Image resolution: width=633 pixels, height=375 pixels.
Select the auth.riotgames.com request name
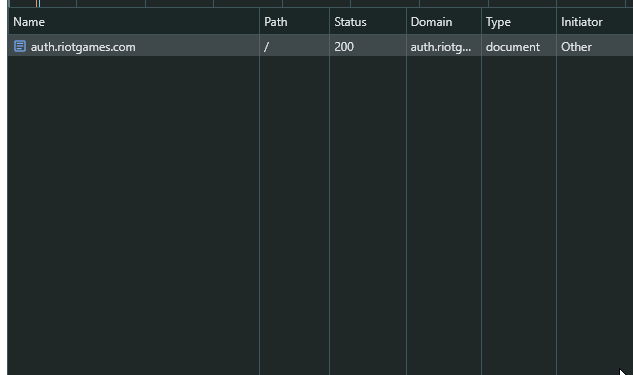point(83,47)
